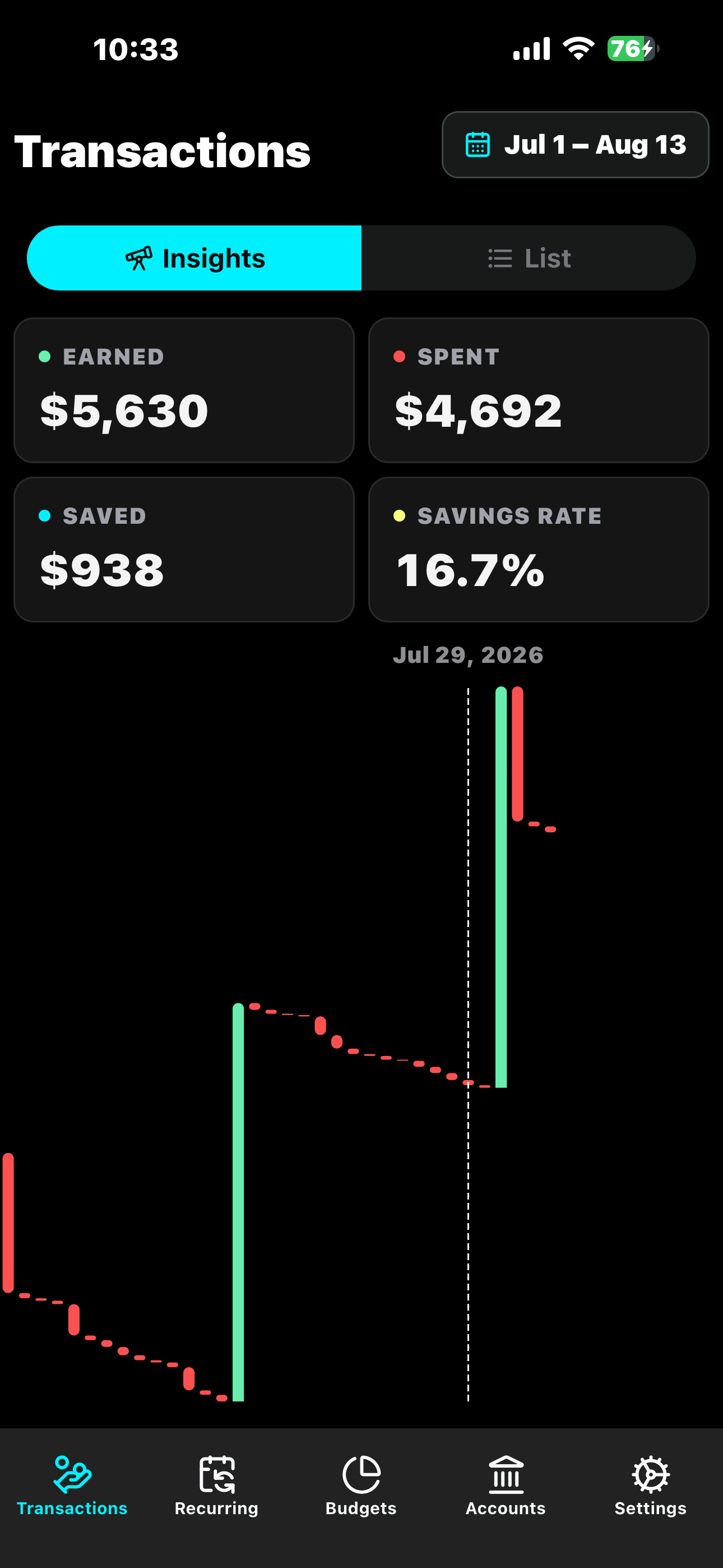The image size is (723, 1568).
Task: Open the Recurring calendar icon
Action: [x=217, y=1474]
